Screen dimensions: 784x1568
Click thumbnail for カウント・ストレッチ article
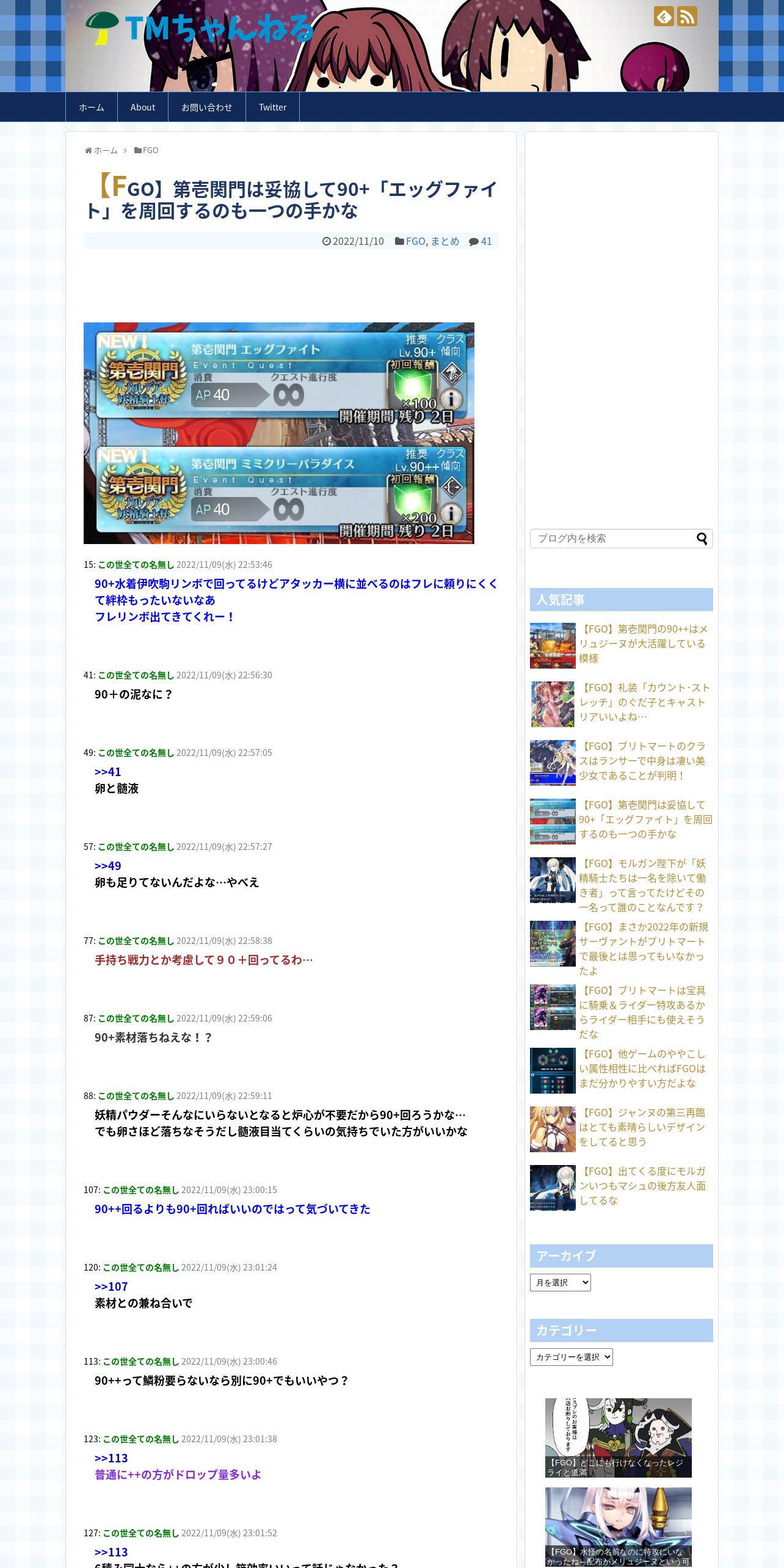click(x=553, y=704)
